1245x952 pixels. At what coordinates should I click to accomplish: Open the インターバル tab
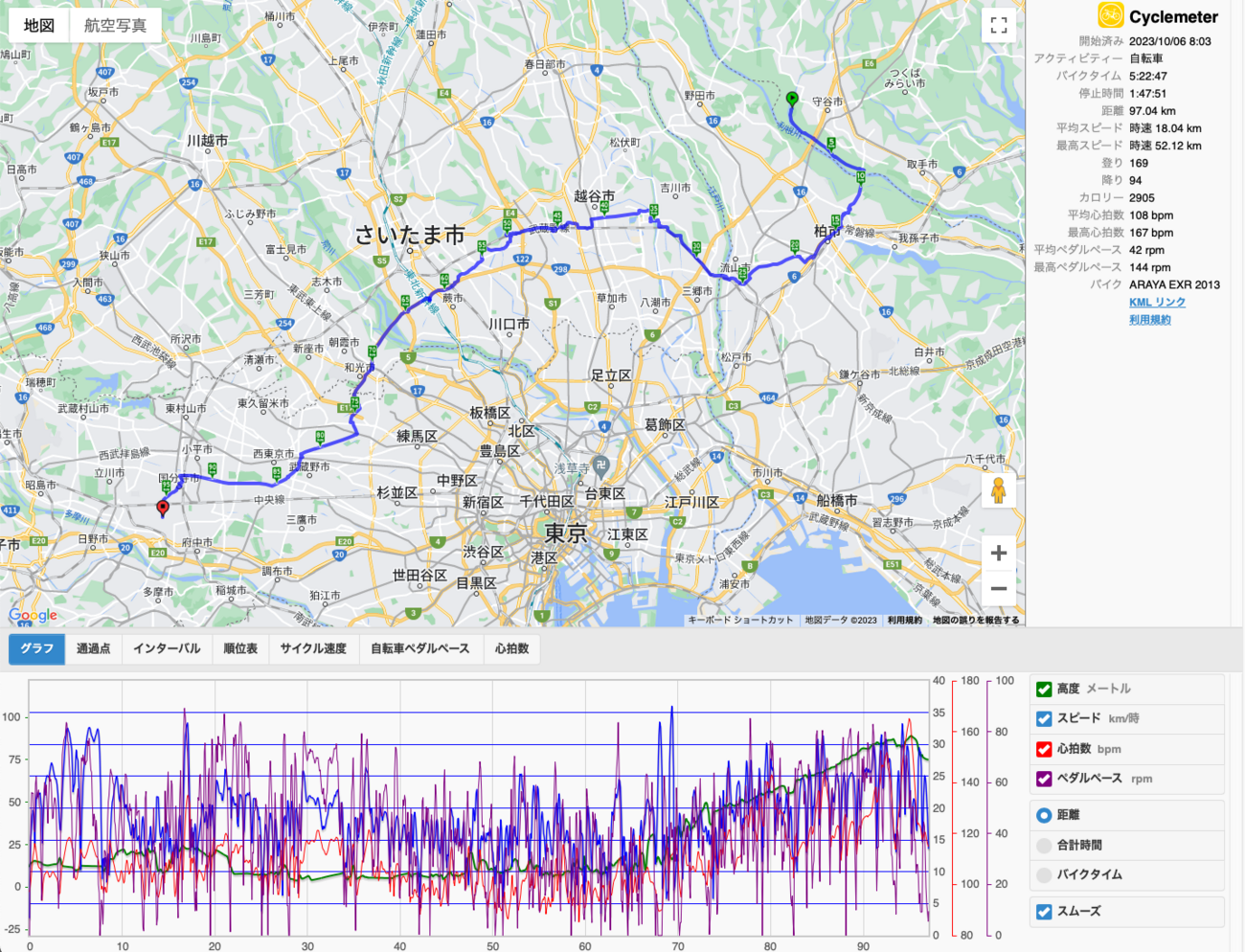click(167, 648)
